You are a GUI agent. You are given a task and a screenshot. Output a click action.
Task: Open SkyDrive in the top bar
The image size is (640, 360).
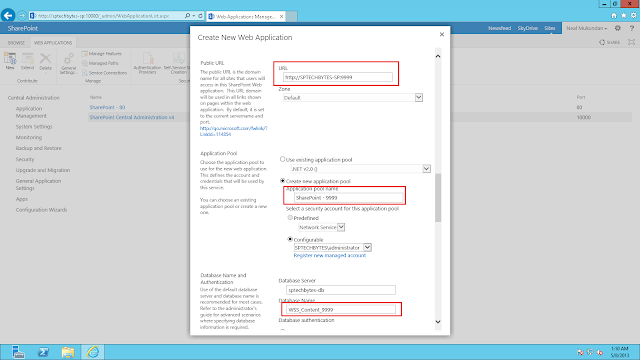click(x=527, y=28)
